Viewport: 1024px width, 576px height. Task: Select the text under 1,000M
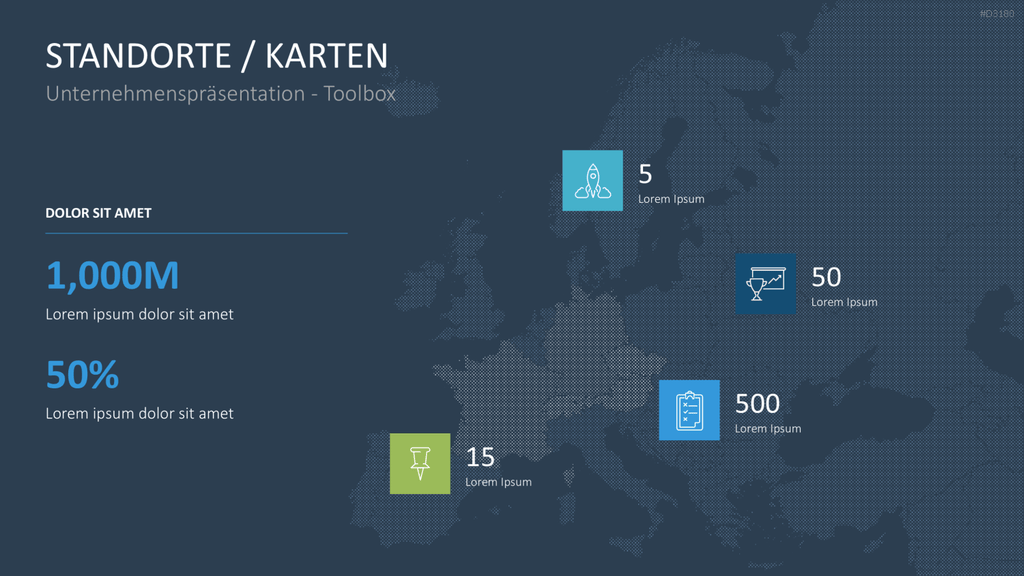click(139, 314)
